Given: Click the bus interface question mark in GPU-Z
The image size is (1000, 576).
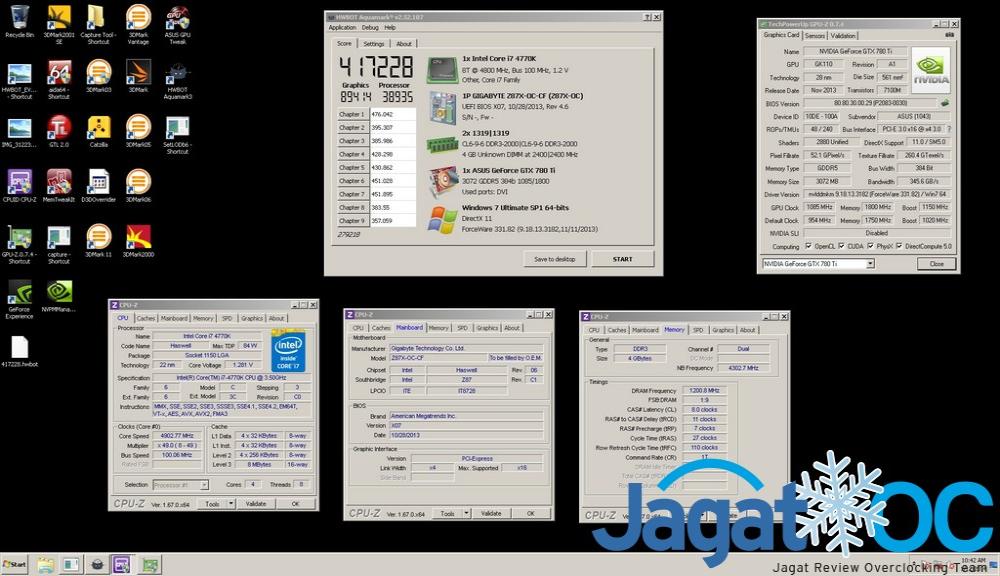Looking at the screenshot, I should click(x=949, y=129).
